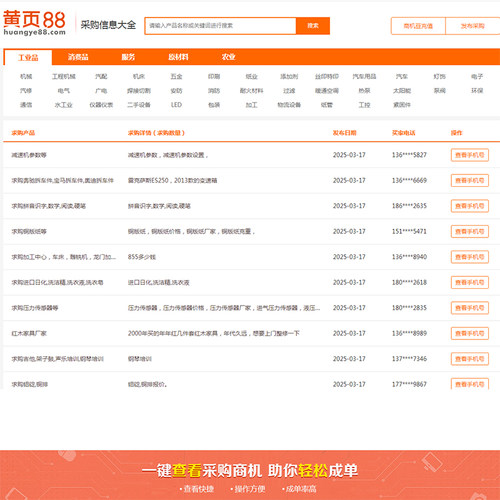The image size is (500, 500).
Task: Click the LED category link
Action: click(x=176, y=105)
